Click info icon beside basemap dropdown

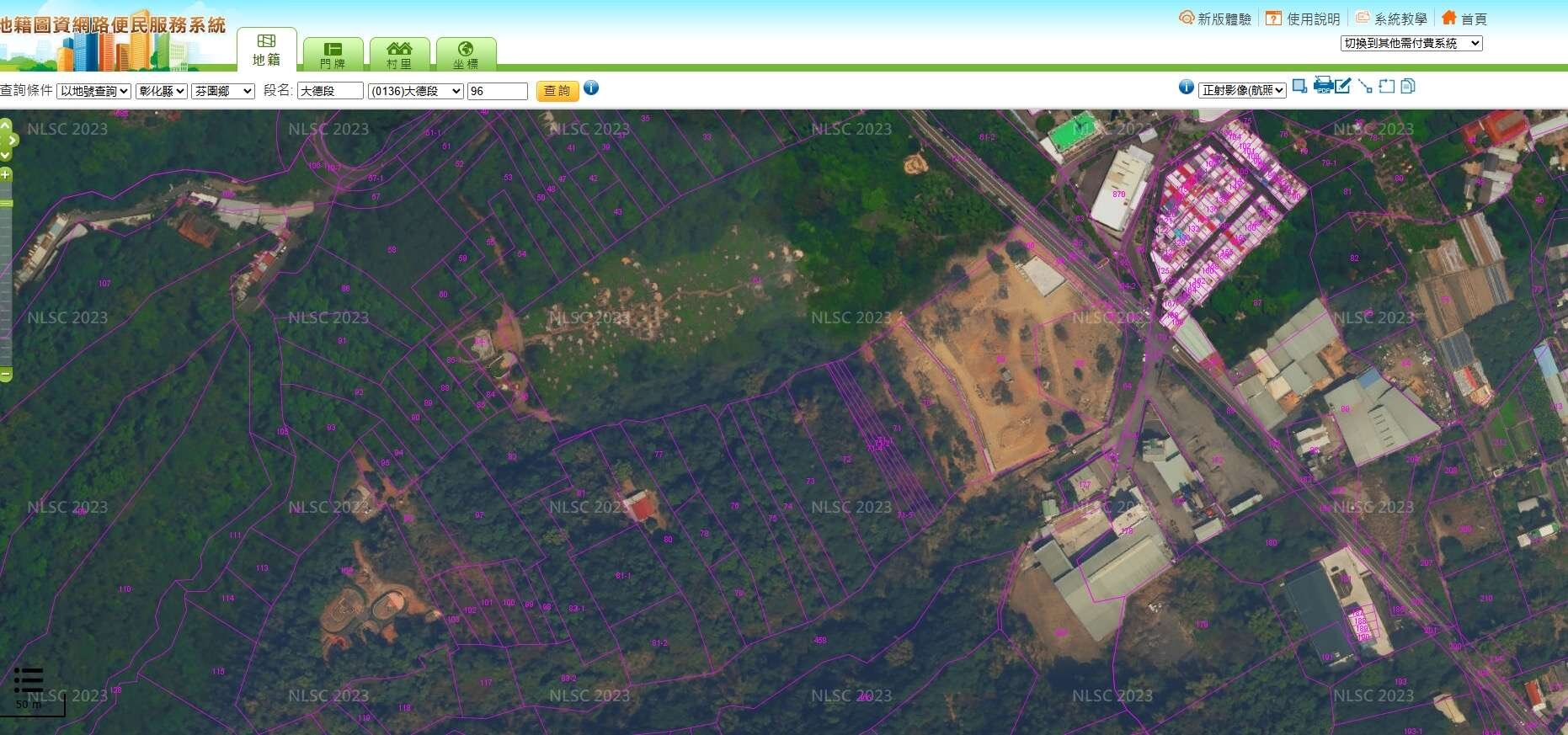[x=1186, y=87]
